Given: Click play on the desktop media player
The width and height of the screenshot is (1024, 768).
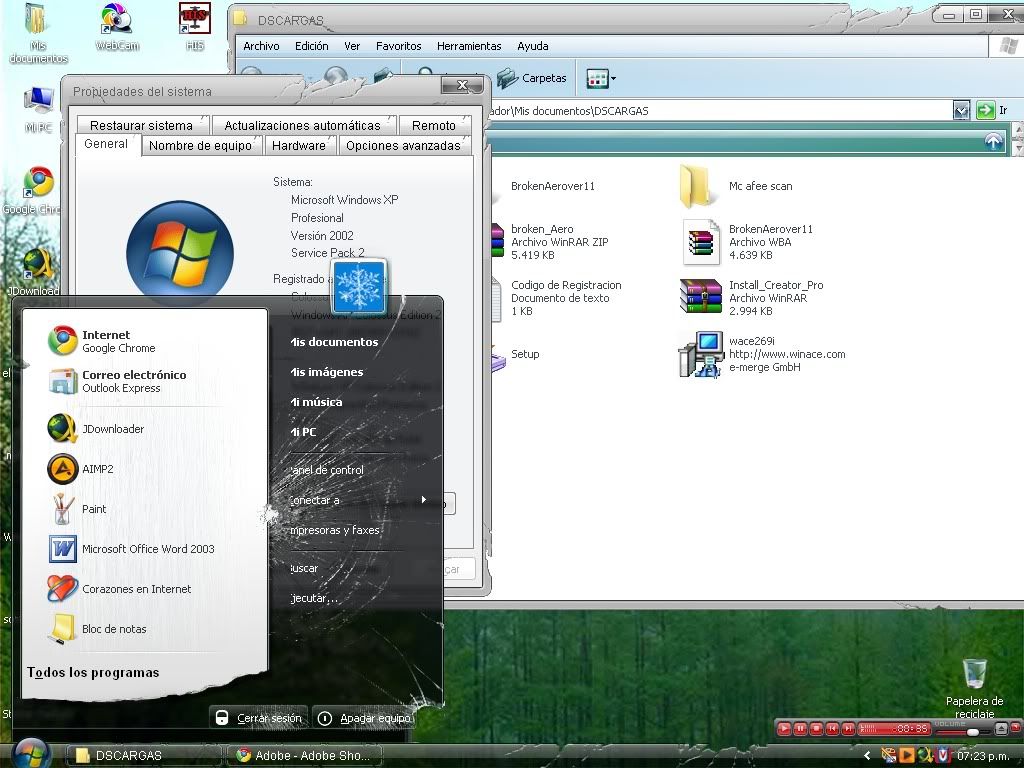Looking at the screenshot, I should point(784,728).
